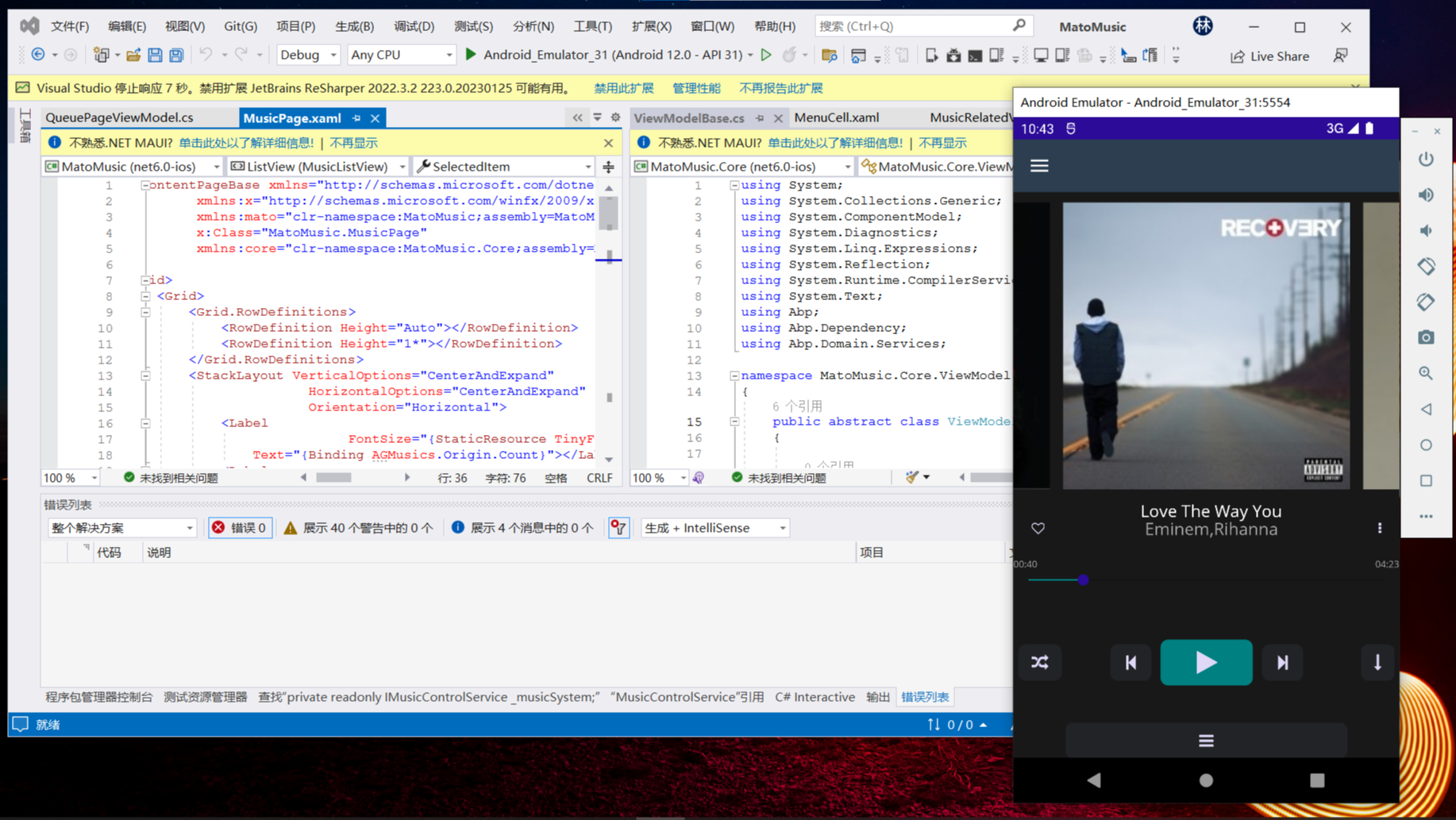Lower emulator volume from side panel
1456x820 pixels.
point(1426,230)
